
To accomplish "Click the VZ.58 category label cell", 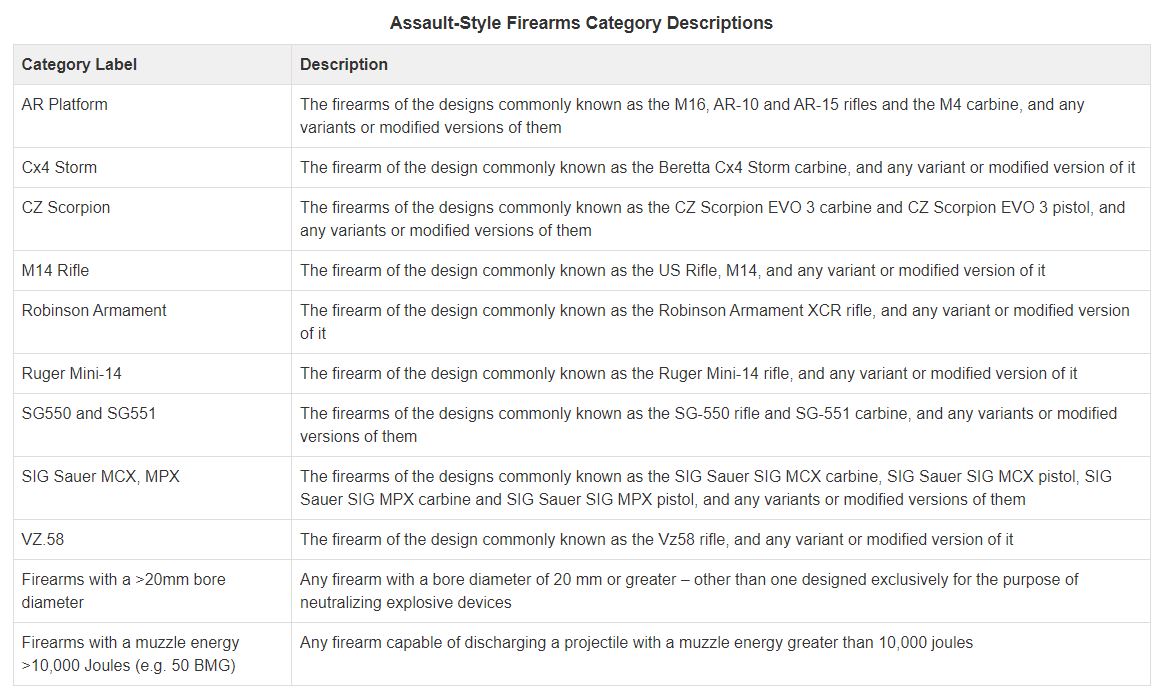I will pos(43,539).
